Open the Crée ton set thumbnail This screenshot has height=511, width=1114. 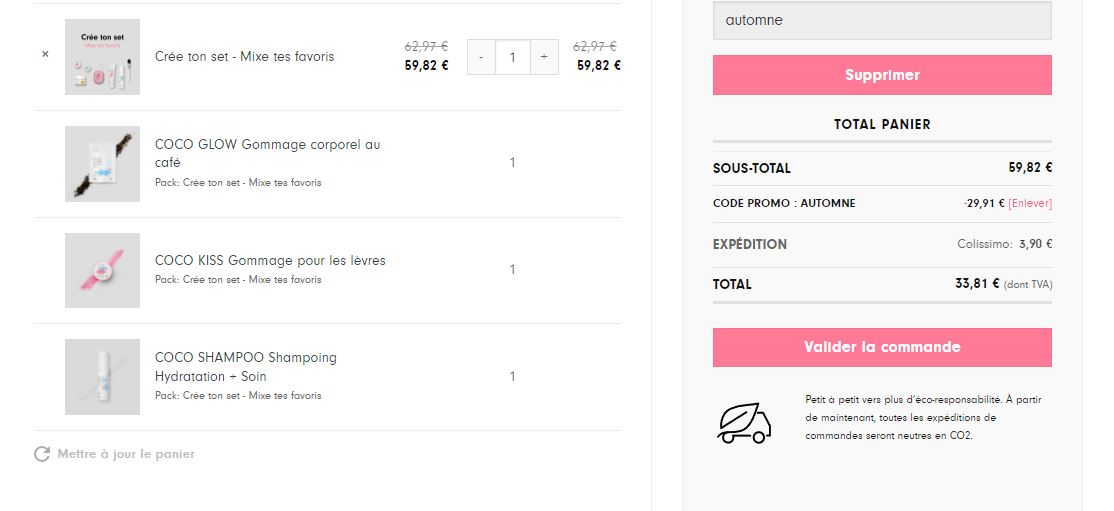tap(102, 57)
